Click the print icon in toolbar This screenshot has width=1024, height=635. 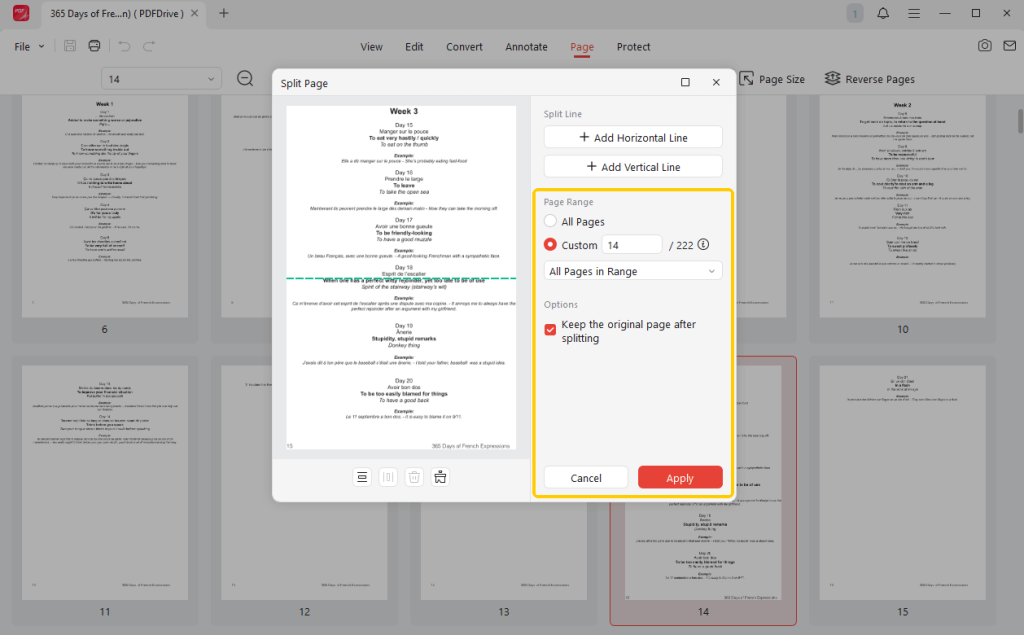[x=94, y=46]
